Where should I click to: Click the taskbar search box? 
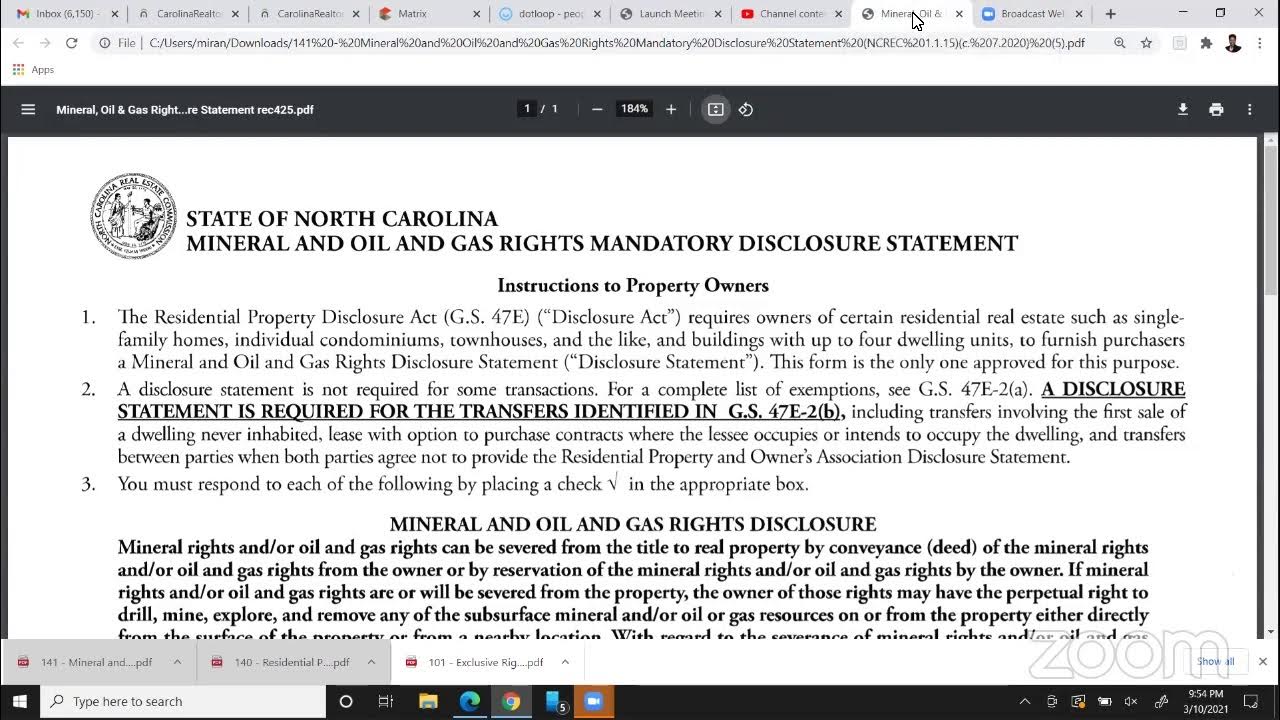tap(183, 701)
